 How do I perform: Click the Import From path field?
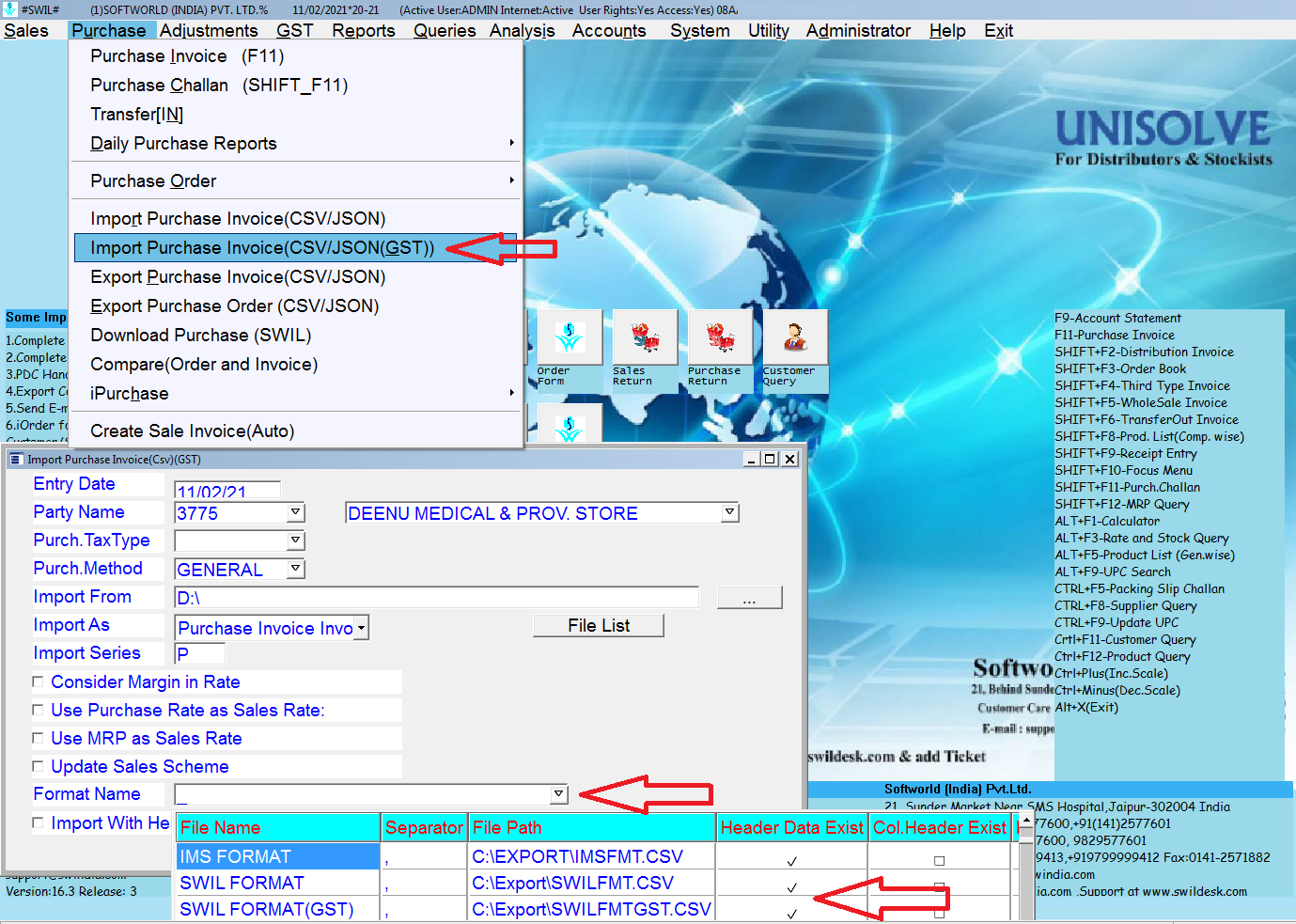(x=437, y=598)
